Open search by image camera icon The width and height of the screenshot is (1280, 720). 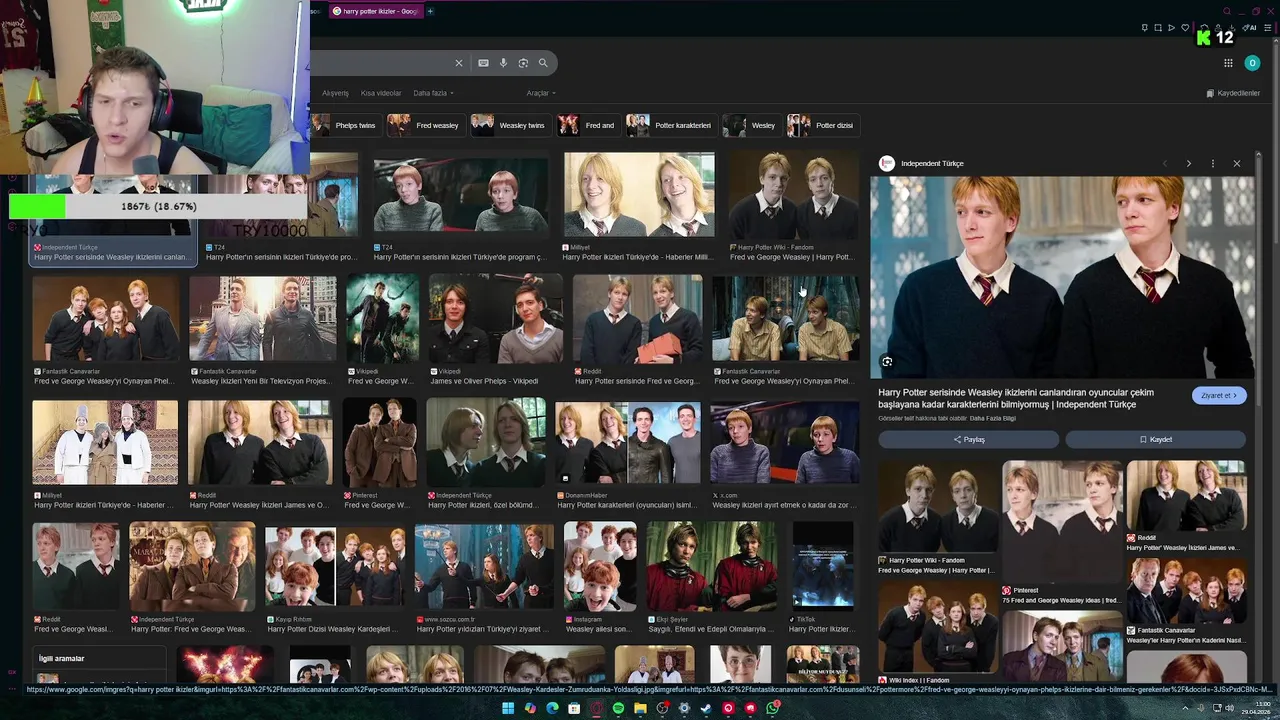(523, 63)
